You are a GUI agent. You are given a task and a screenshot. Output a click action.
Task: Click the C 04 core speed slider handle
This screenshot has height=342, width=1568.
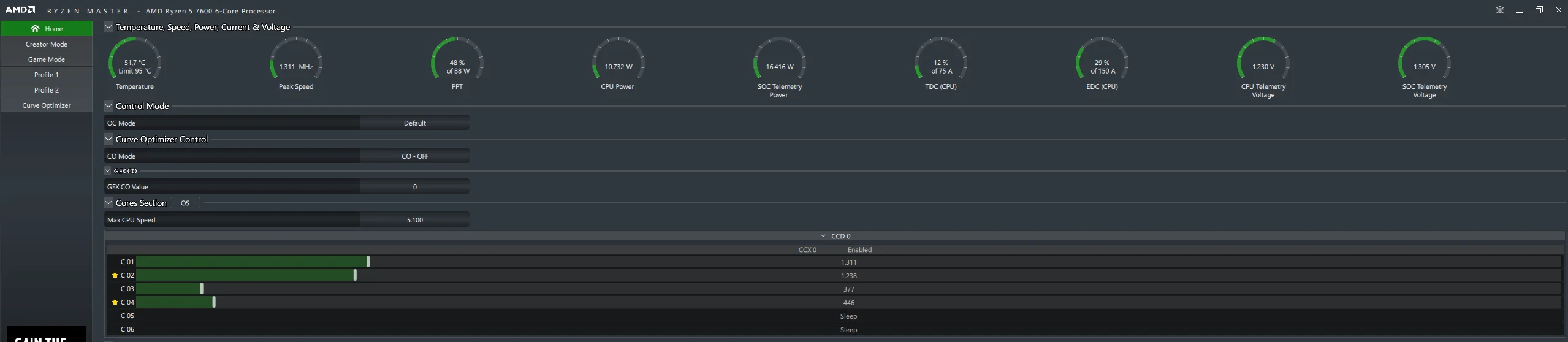pyautogui.click(x=214, y=302)
